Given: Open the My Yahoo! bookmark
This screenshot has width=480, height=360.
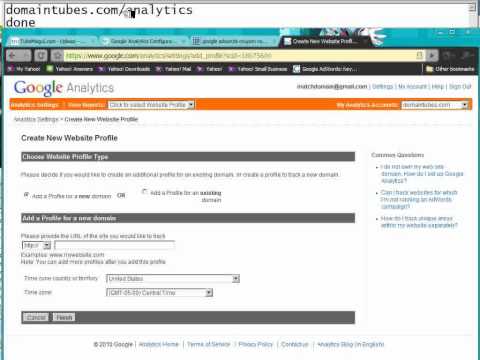Looking at the screenshot, I should [x=24, y=69].
